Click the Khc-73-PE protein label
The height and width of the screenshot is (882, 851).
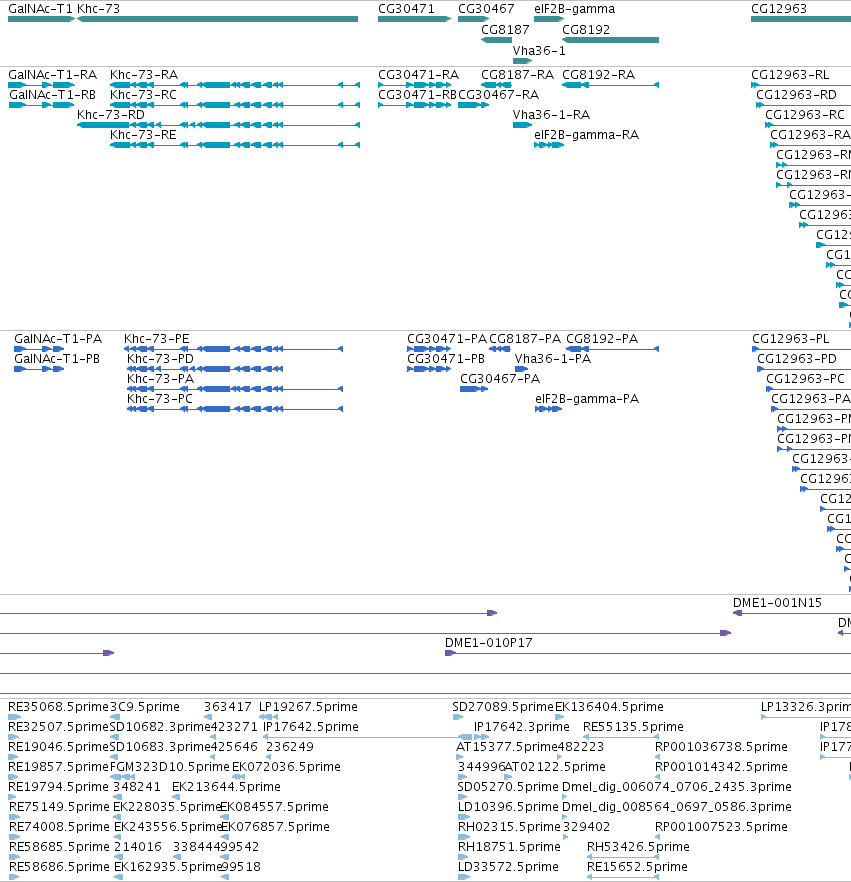[x=156, y=339]
